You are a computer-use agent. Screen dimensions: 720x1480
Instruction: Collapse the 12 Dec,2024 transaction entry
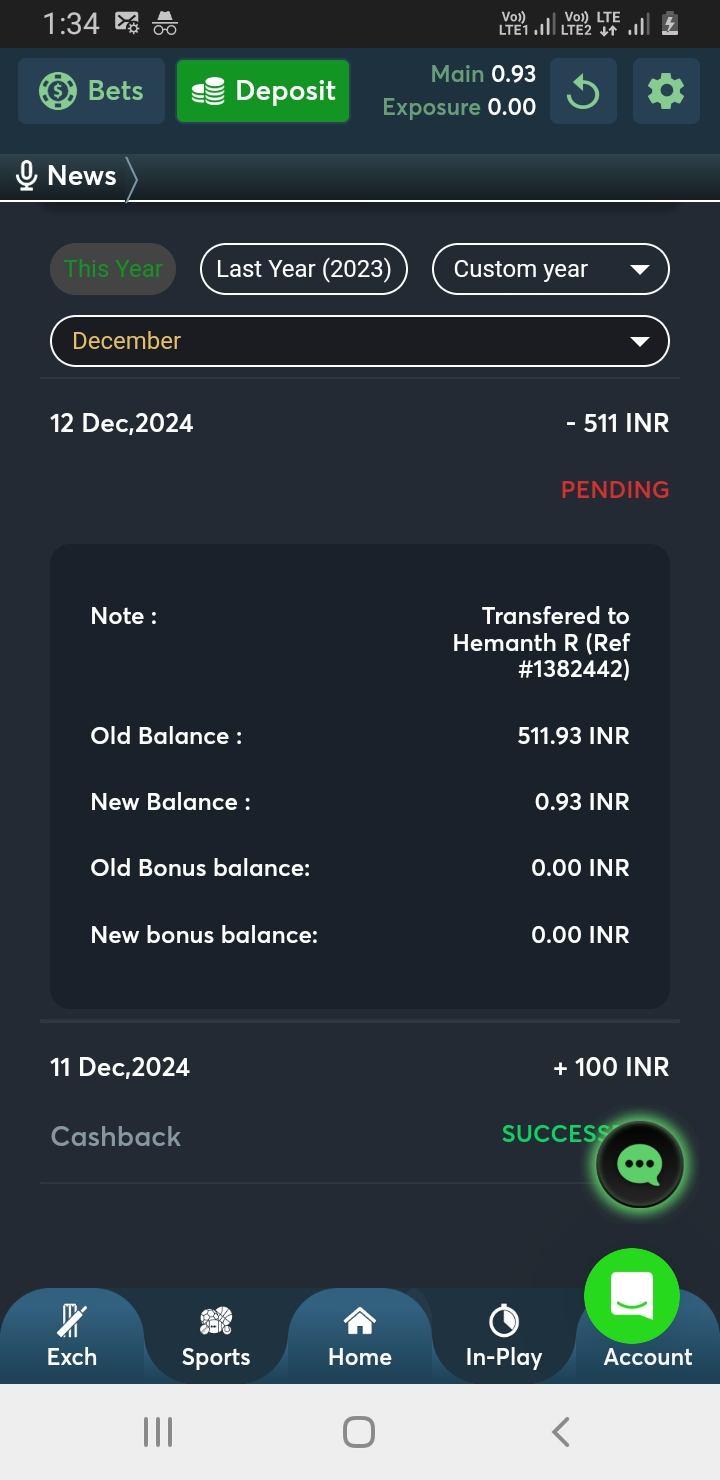tap(360, 424)
